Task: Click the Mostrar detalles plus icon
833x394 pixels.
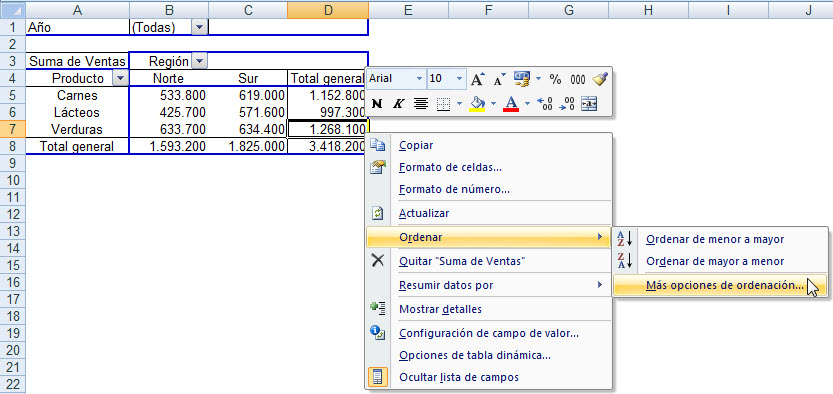Action: click(x=377, y=309)
